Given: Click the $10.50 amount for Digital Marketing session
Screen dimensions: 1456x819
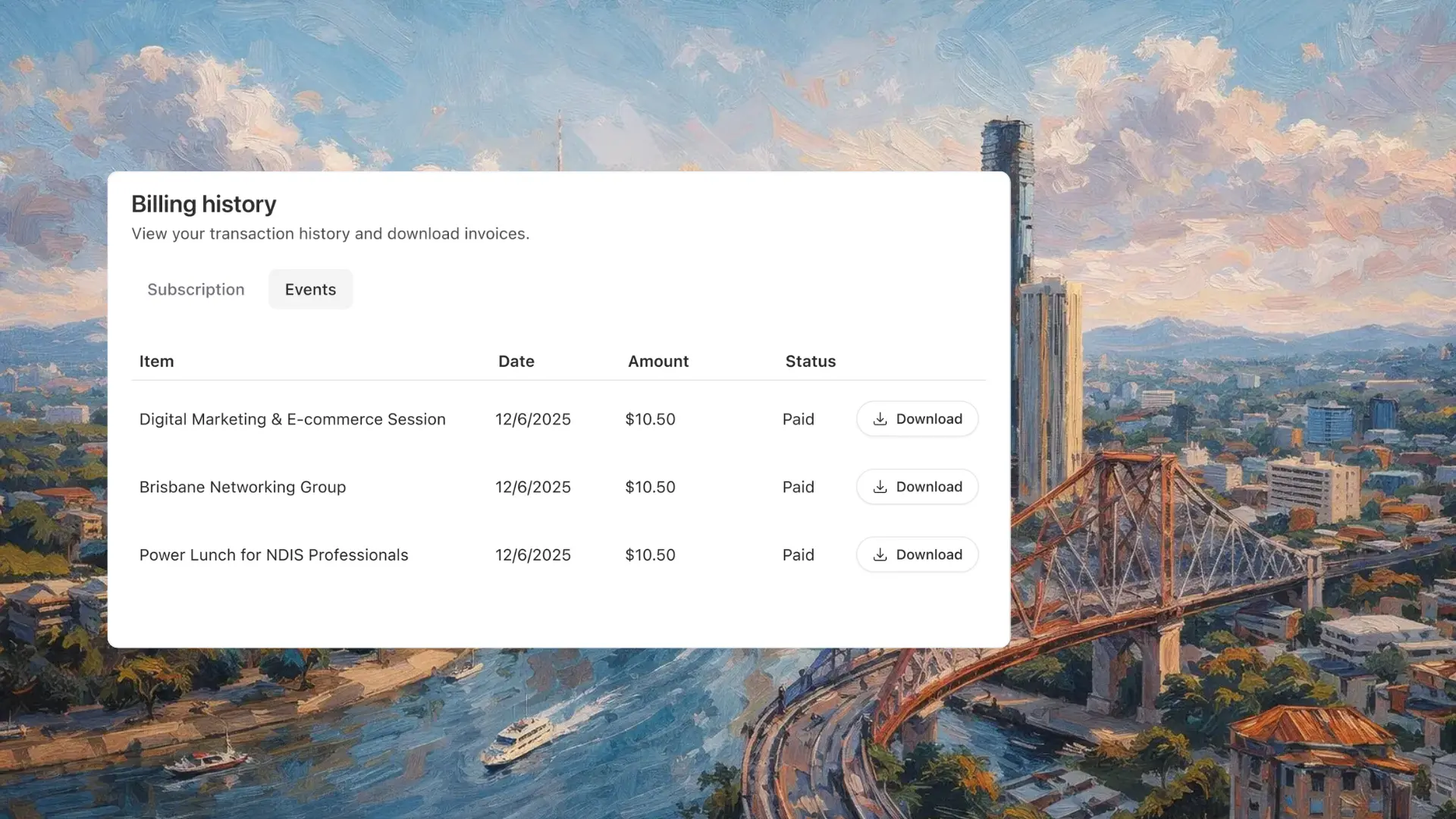Looking at the screenshot, I should tap(650, 419).
